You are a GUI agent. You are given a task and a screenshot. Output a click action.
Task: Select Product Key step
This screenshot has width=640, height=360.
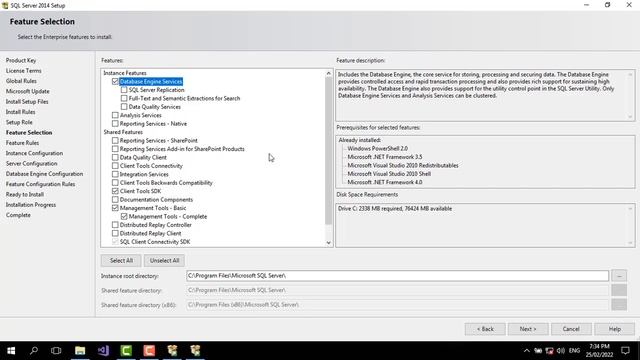21,60
